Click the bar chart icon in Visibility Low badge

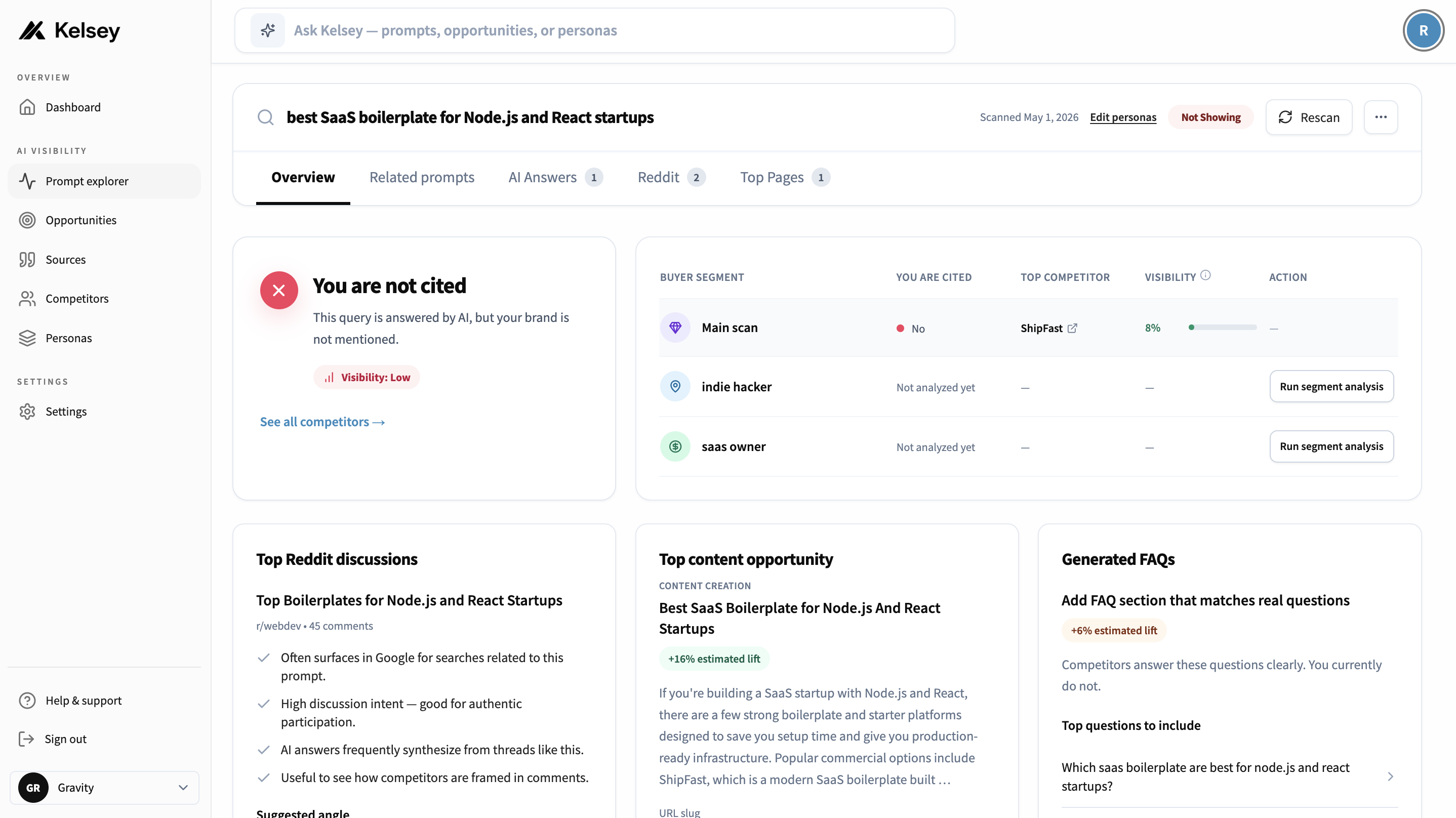click(x=329, y=378)
